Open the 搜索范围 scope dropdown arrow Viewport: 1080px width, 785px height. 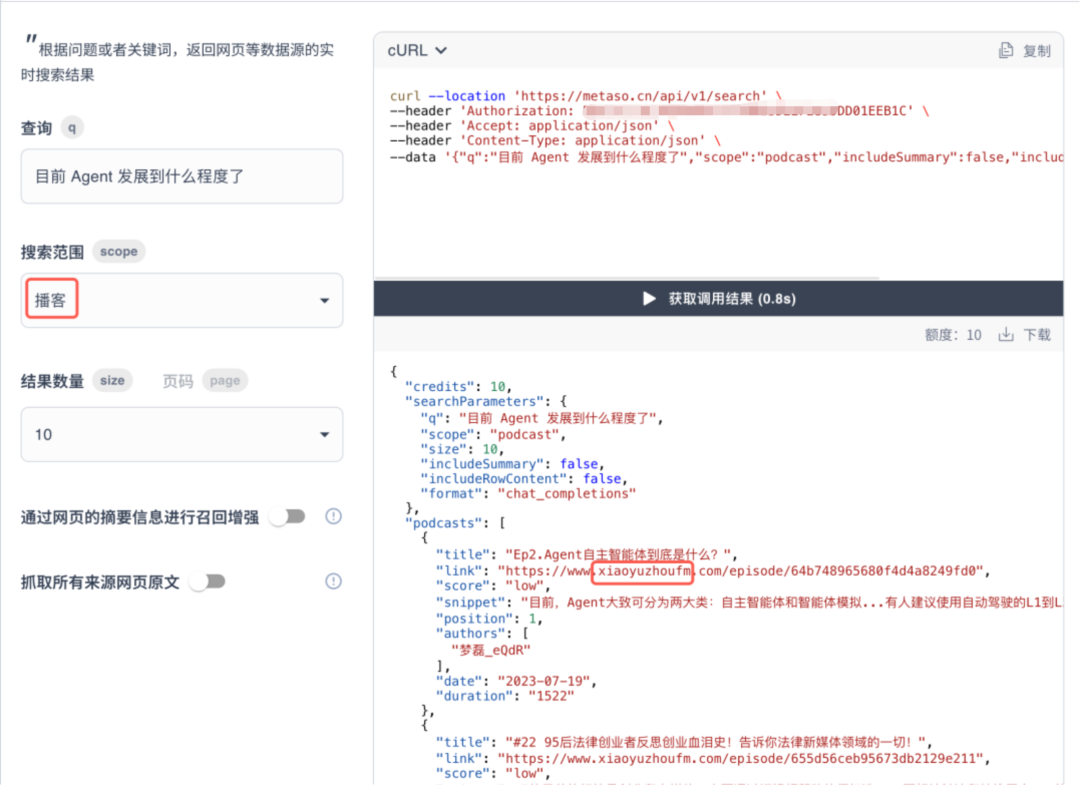coord(324,300)
